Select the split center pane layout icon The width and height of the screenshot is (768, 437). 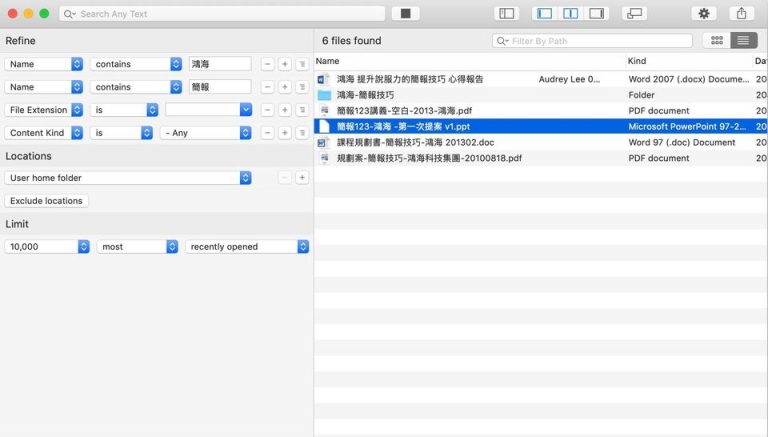(x=571, y=14)
